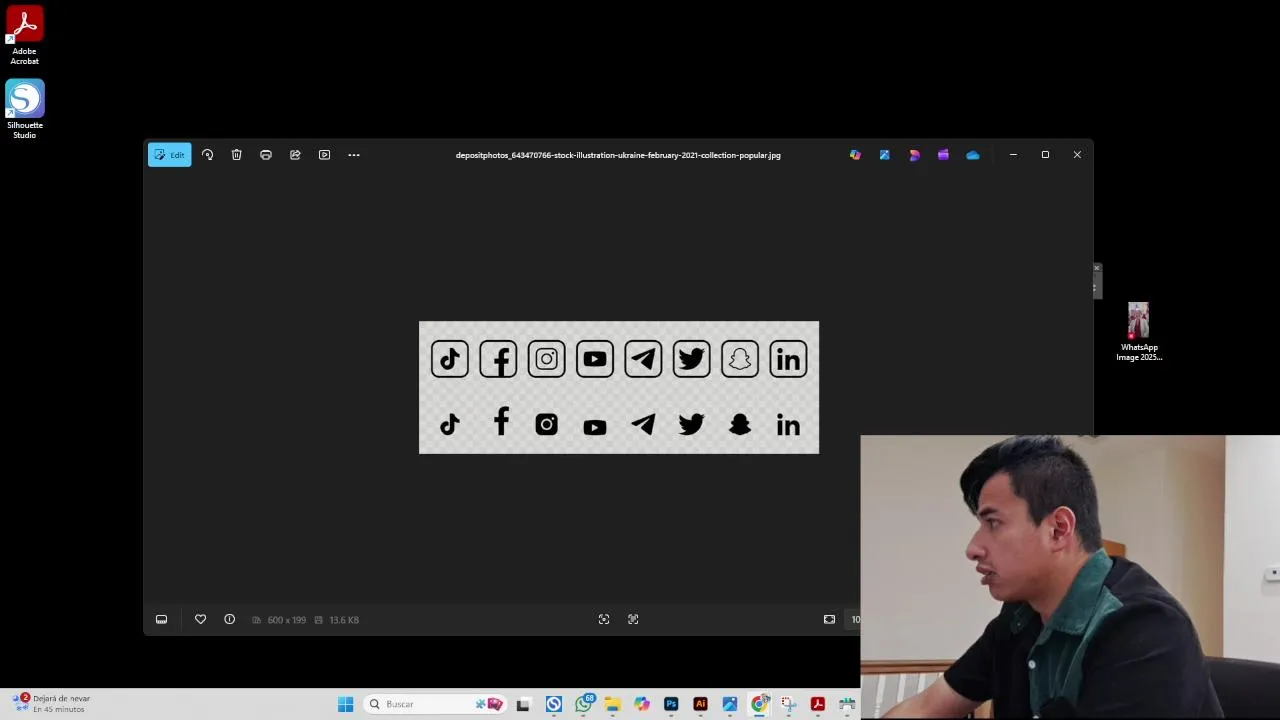Open Adobe Acrobat desktop shortcut
The height and width of the screenshot is (720, 1280).
25,36
